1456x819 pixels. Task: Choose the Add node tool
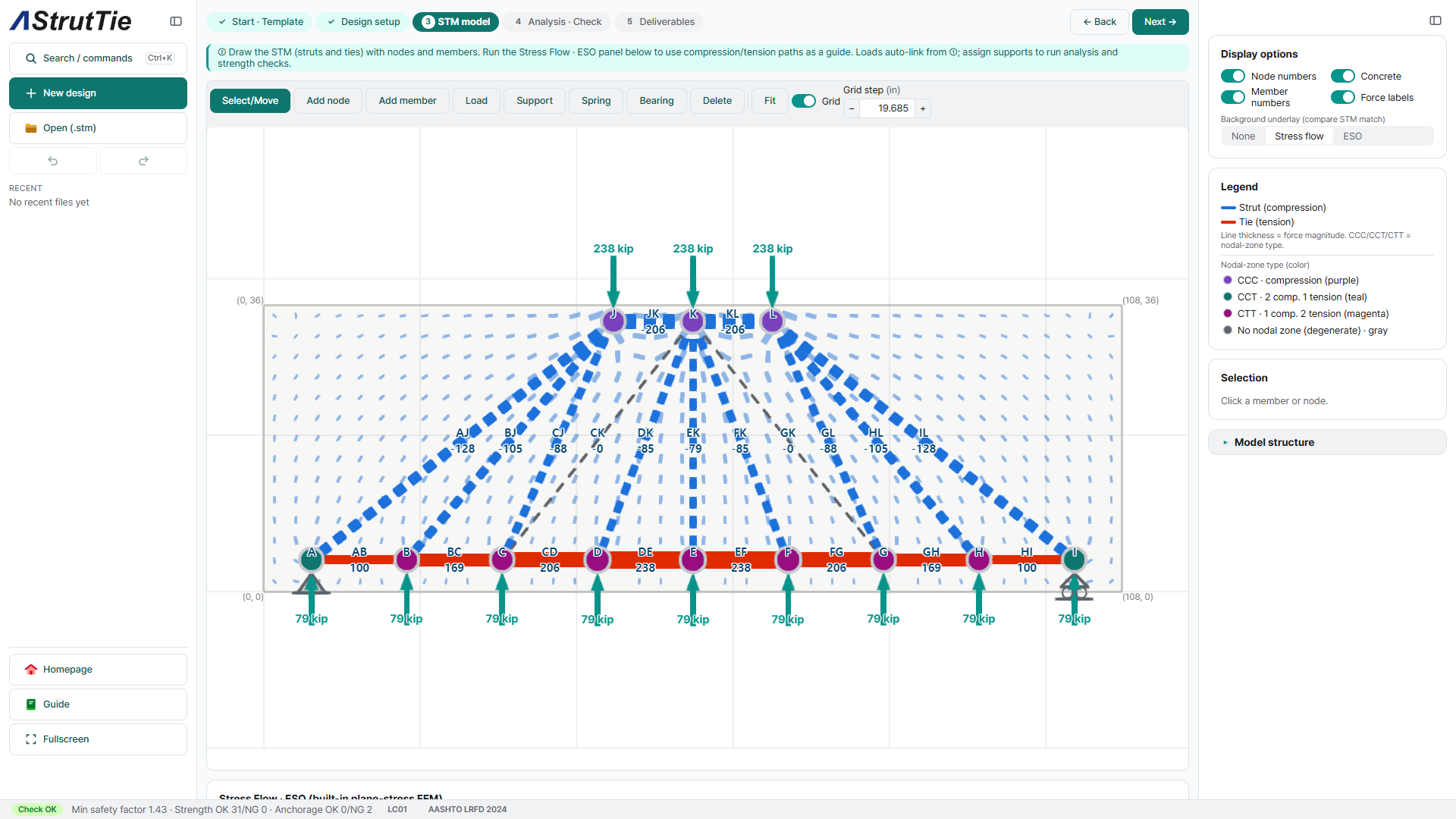click(328, 101)
